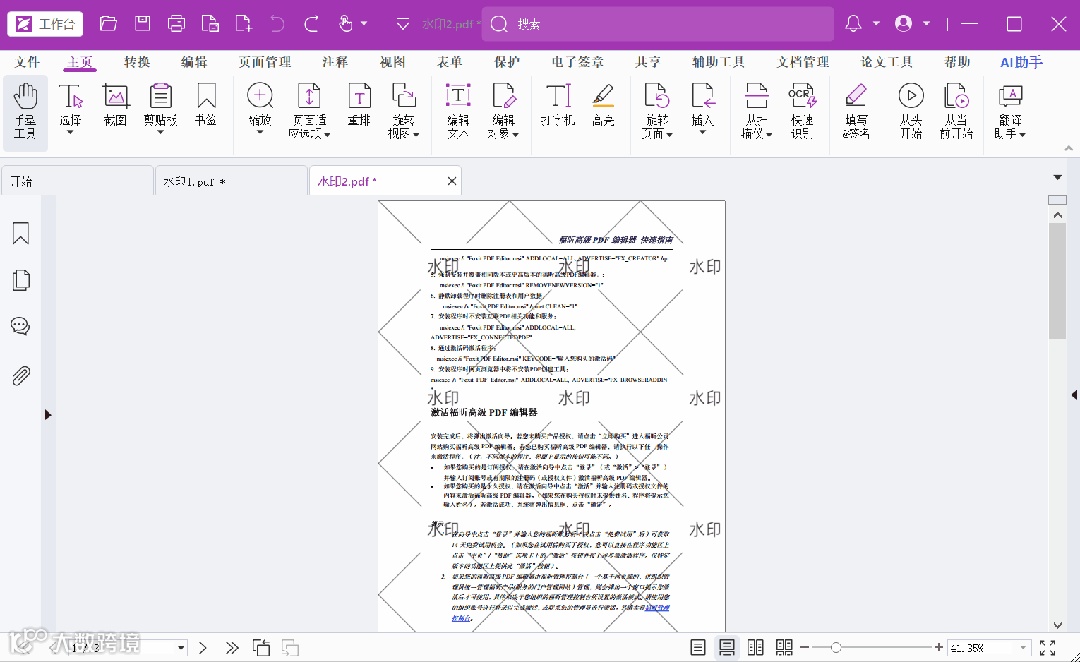The image size is (1080, 662).
Task: Click the Print icon in title bar
Action: (x=176, y=24)
